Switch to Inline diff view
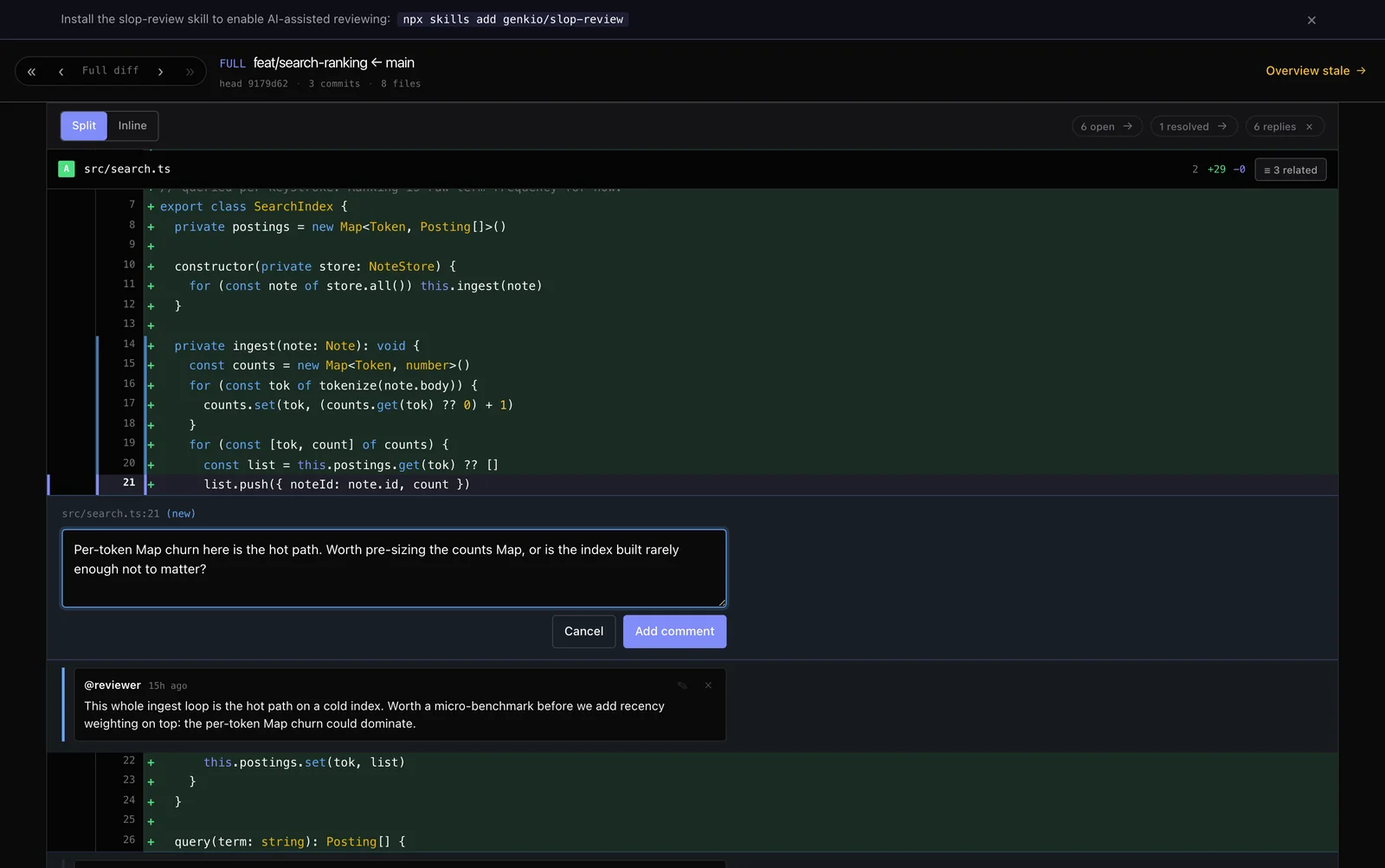Viewport: 1385px width, 868px height. pos(132,125)
